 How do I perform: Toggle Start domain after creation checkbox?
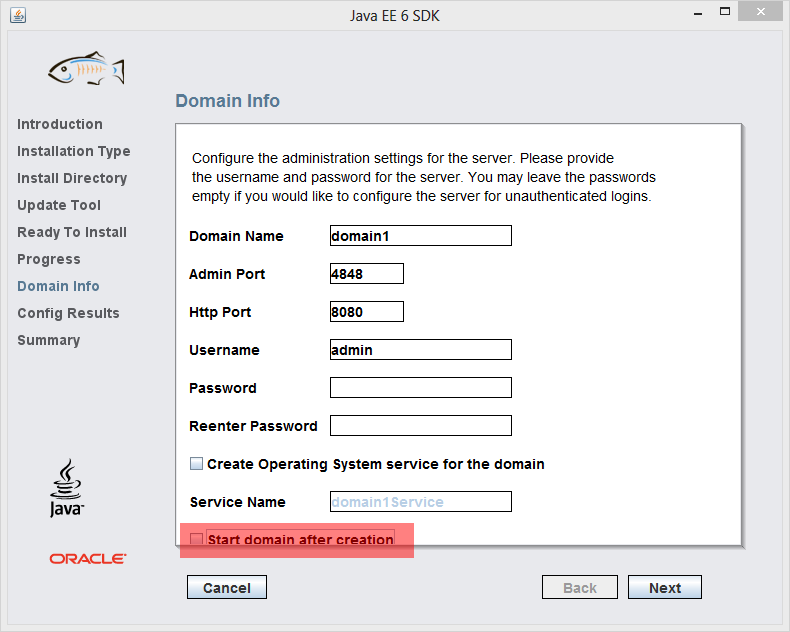click(x=196, y=538)
